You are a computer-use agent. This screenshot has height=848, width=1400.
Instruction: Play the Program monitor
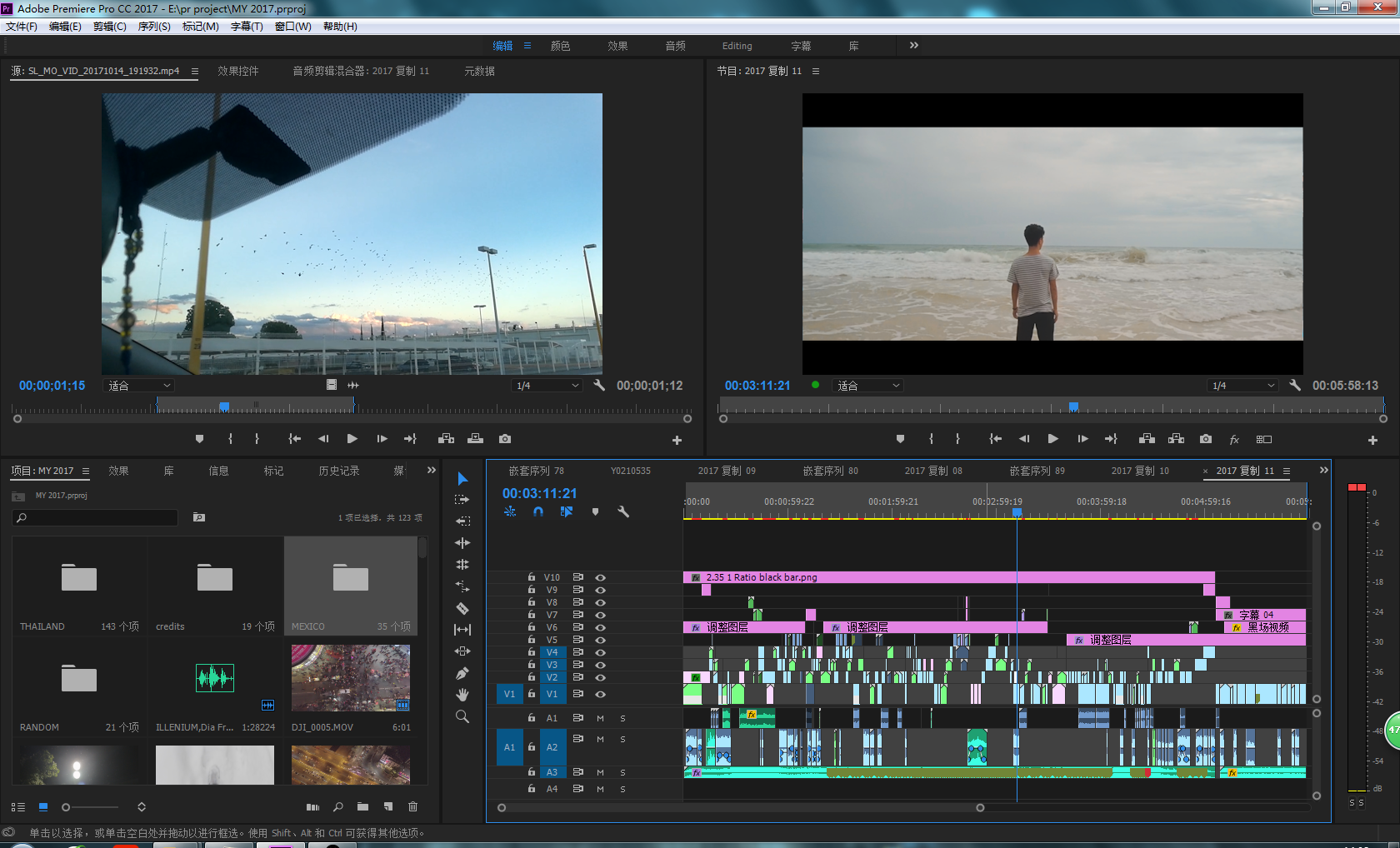pos(1052,439)
